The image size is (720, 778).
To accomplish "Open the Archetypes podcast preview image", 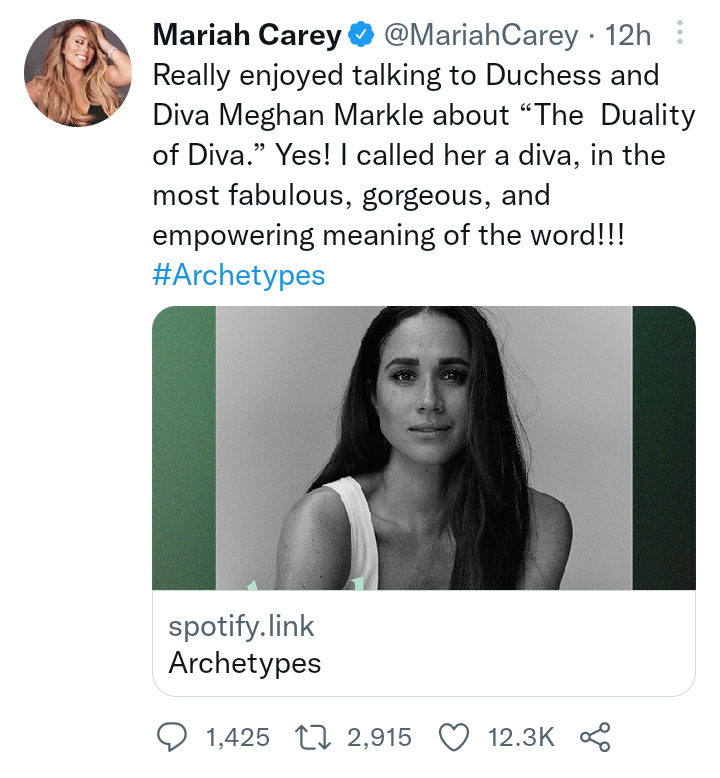I will (x=424, y=448).
